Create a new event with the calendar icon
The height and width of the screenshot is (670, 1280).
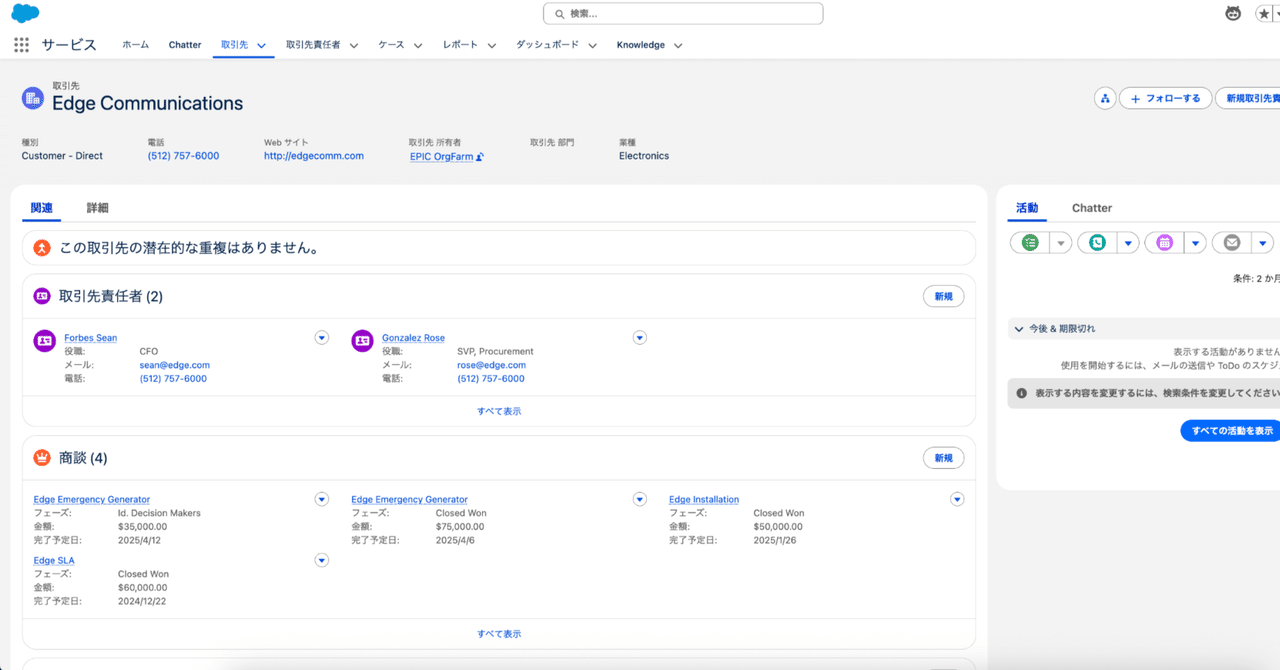1165,242
